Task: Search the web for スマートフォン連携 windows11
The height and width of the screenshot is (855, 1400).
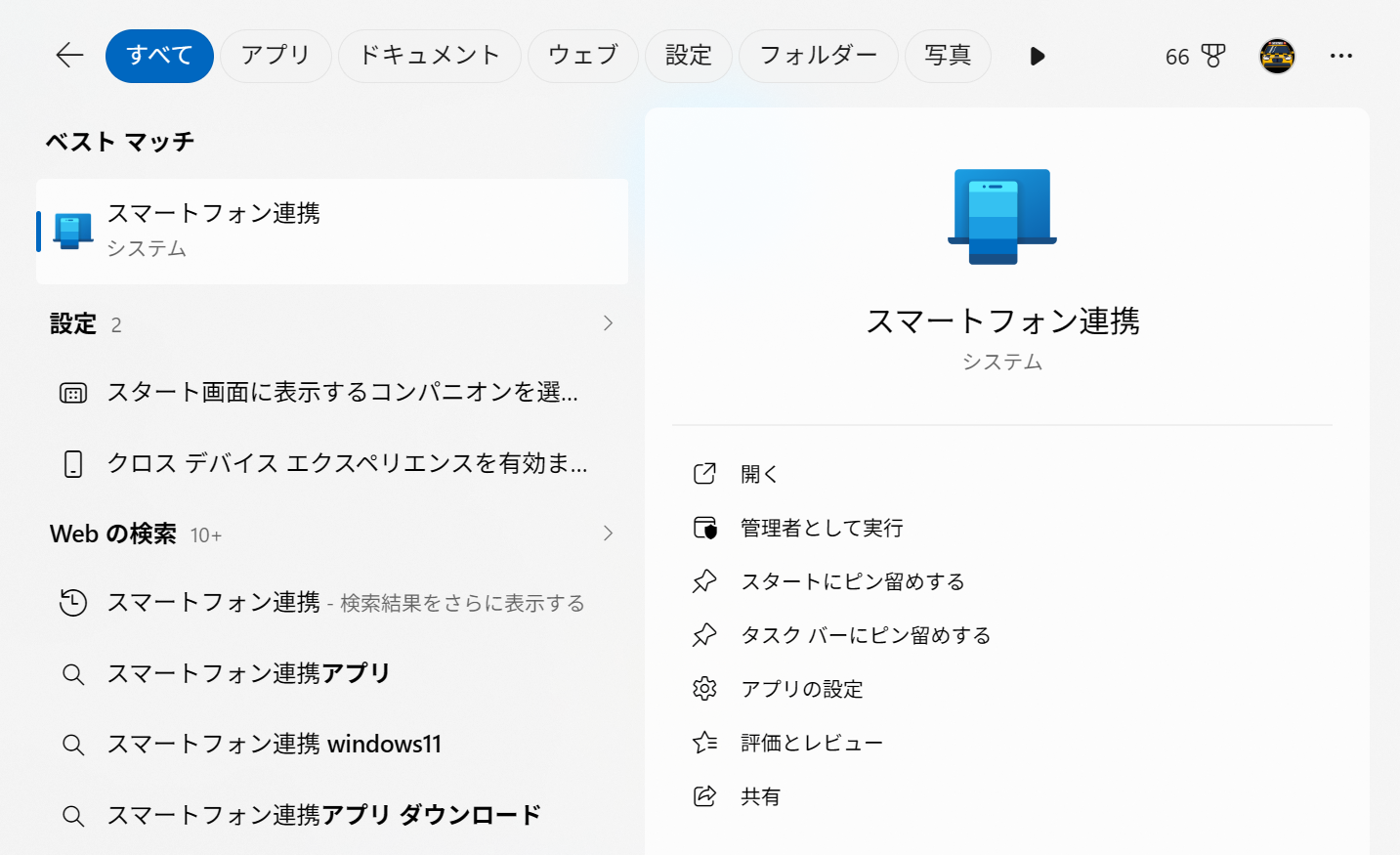Action: [x=332, y=745]
